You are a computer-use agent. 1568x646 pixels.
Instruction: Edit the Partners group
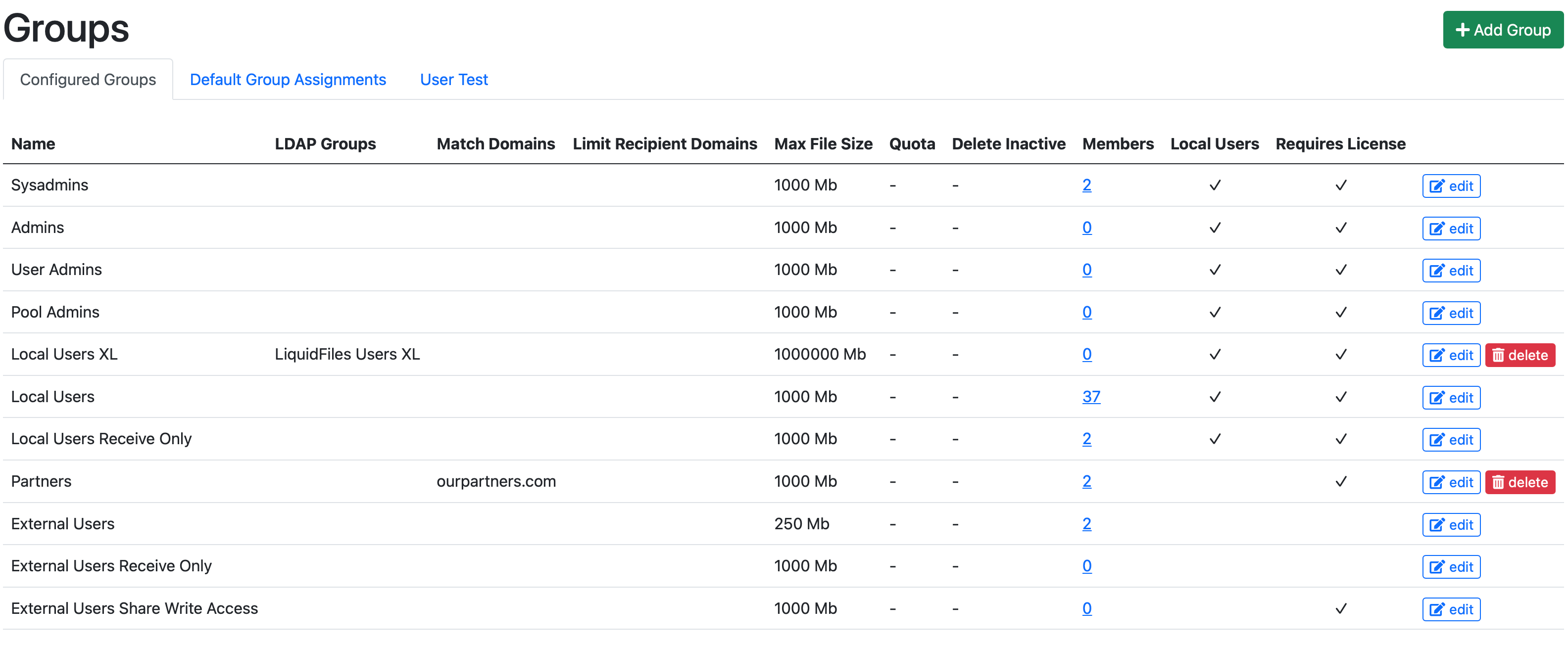[1451, 482]
